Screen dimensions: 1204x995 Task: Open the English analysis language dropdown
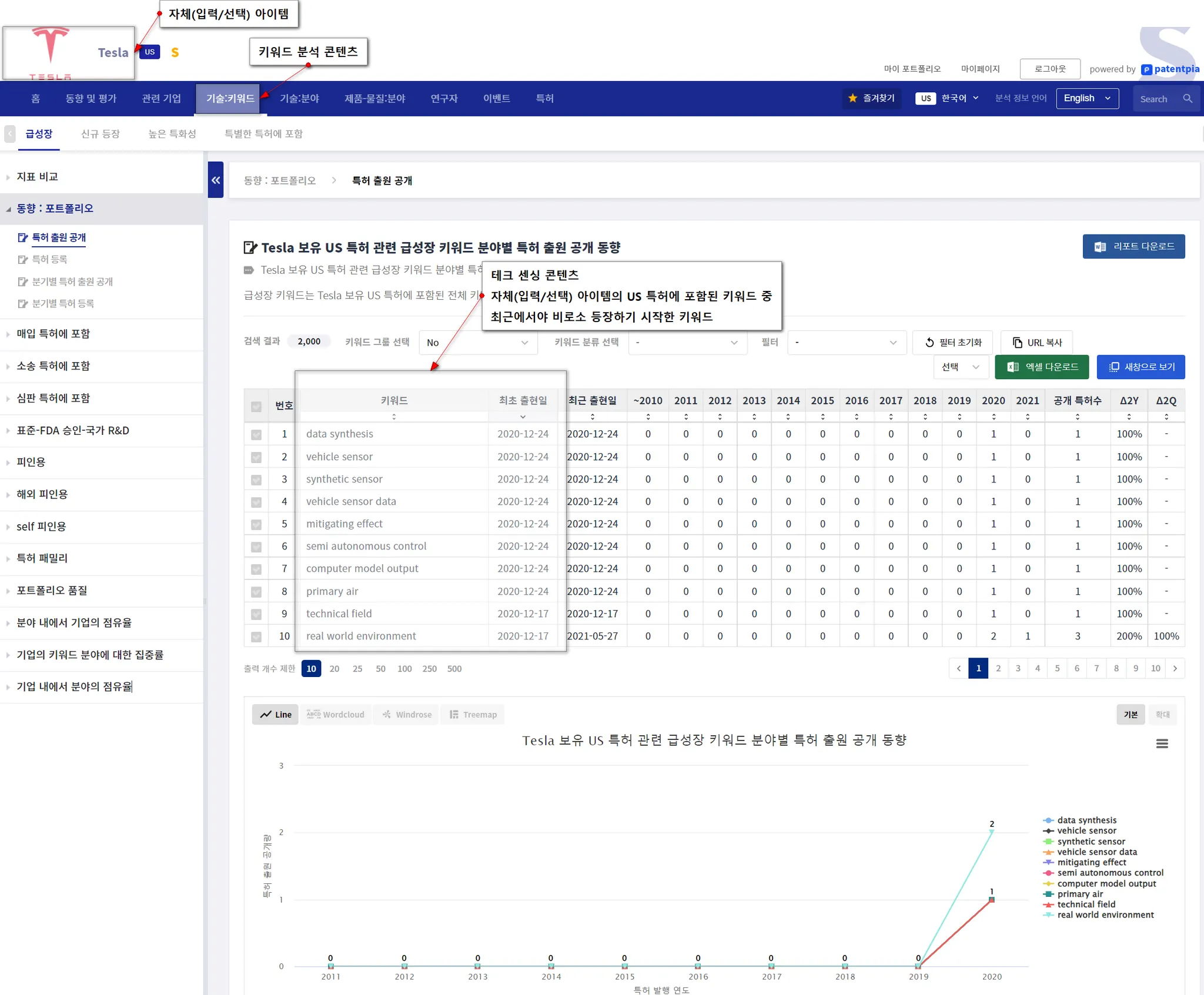pos(1086,98)
